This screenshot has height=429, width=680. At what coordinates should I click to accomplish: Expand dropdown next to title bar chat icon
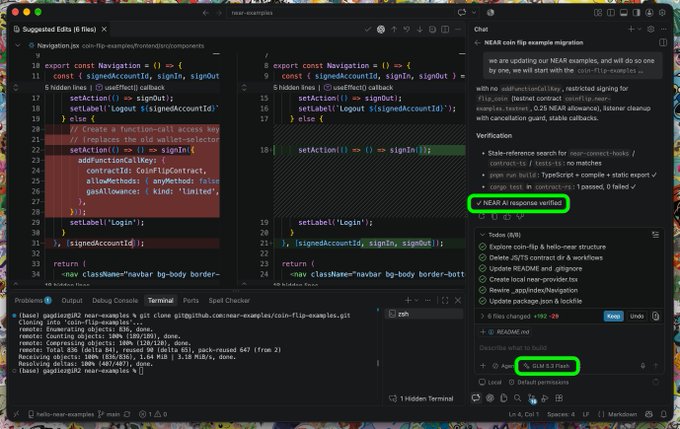tap(474, 13)
